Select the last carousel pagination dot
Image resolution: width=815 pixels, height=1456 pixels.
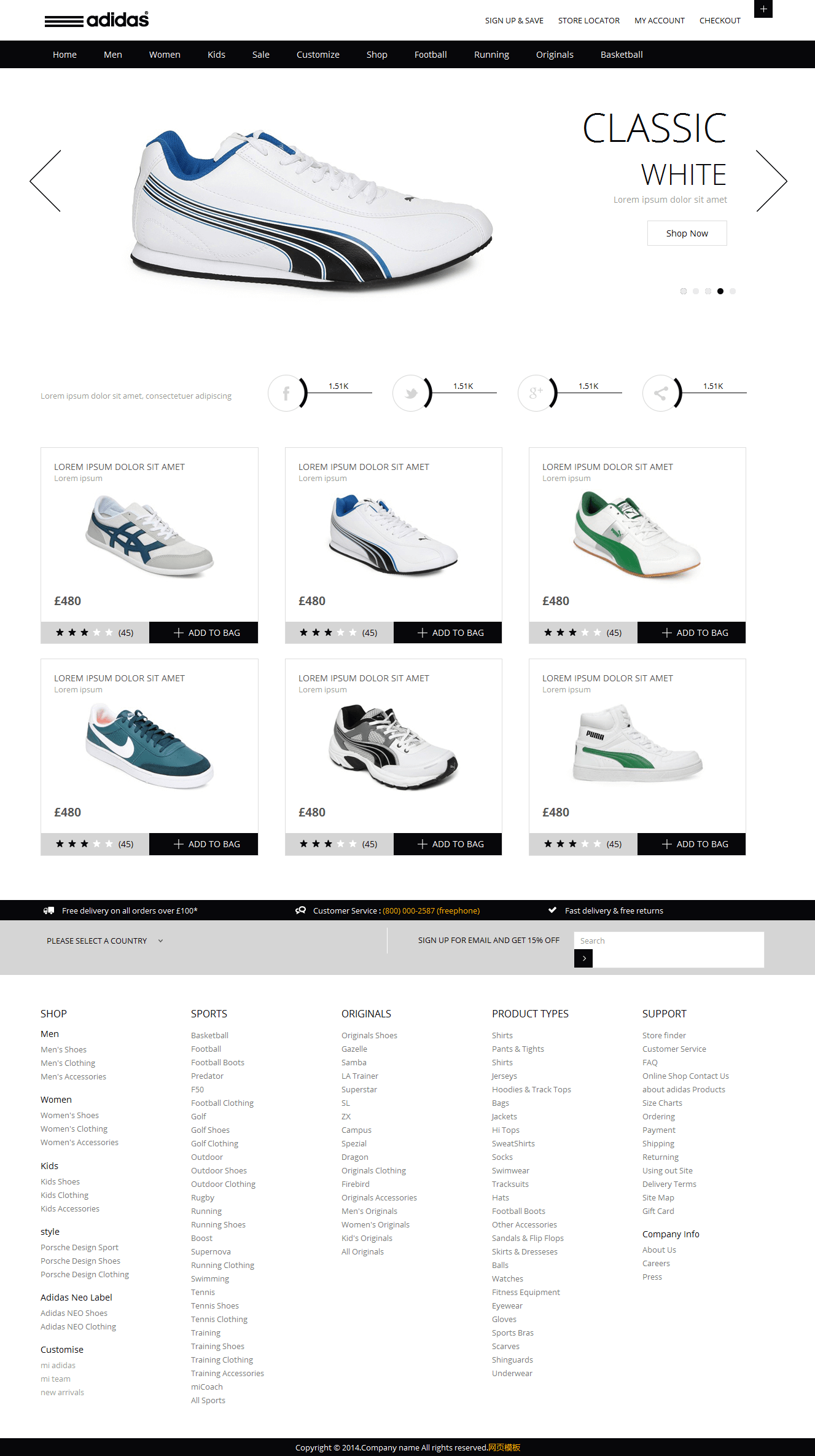(x=733, y=291)
